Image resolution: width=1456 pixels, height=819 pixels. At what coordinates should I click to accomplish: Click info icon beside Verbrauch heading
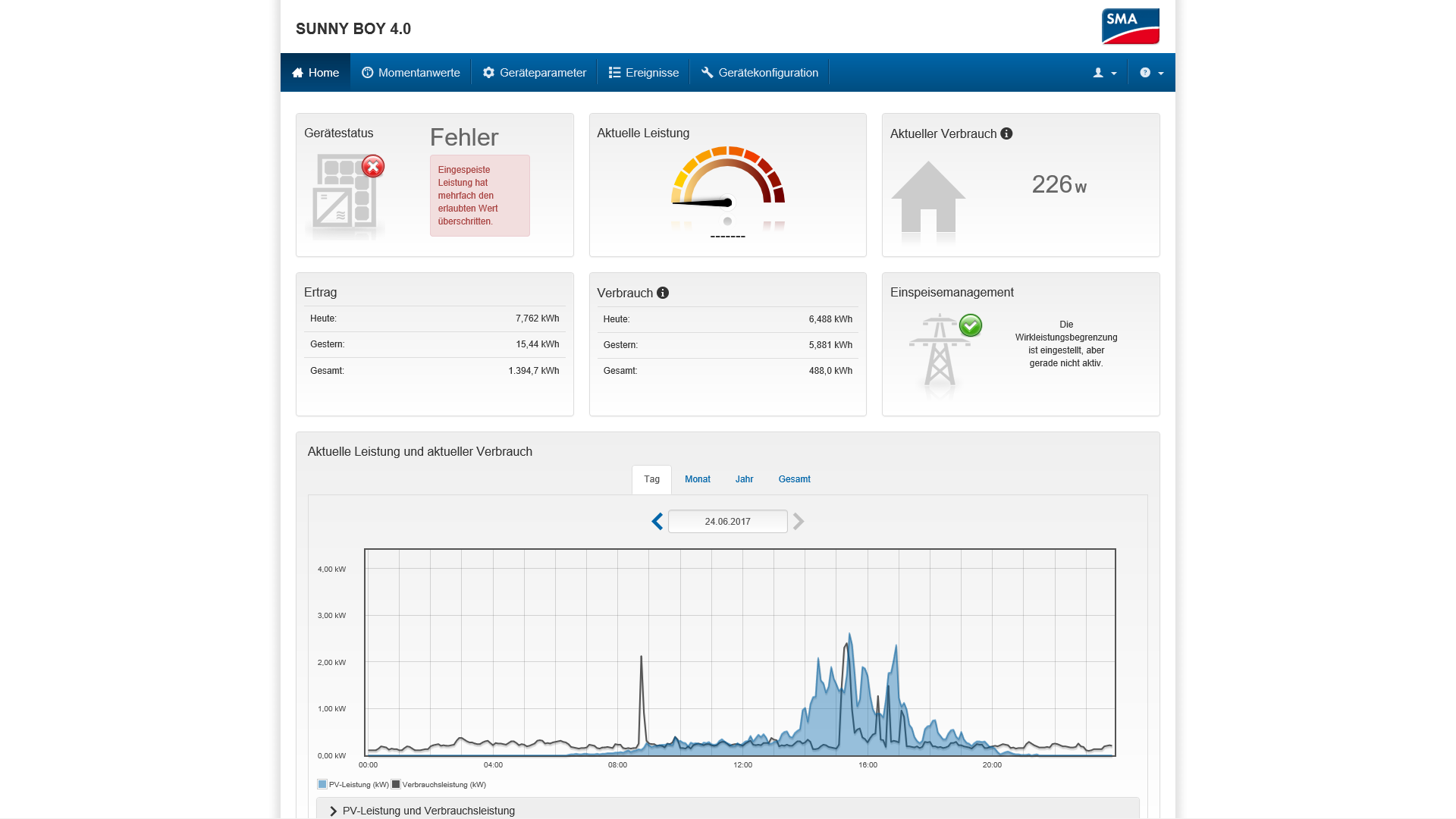point(663,293)
